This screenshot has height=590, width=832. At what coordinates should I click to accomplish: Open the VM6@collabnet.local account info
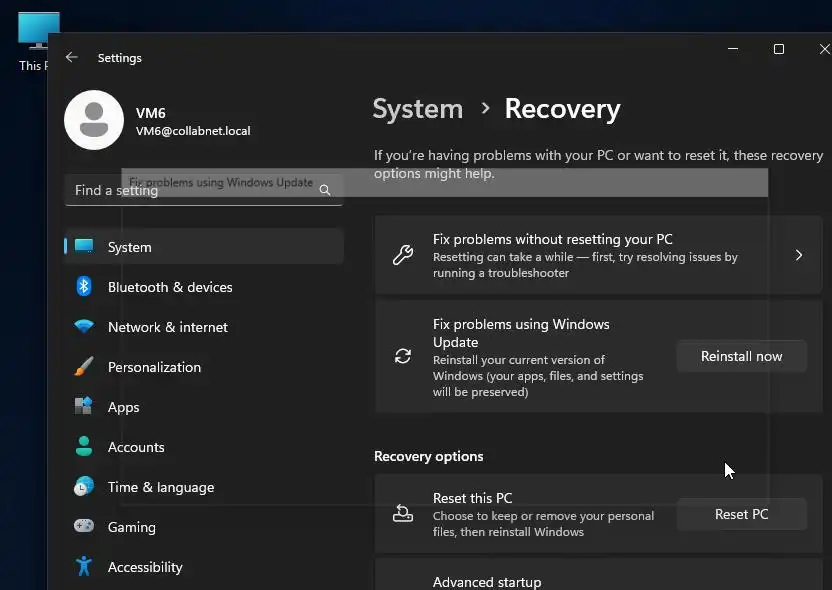[x=193, y=131]
